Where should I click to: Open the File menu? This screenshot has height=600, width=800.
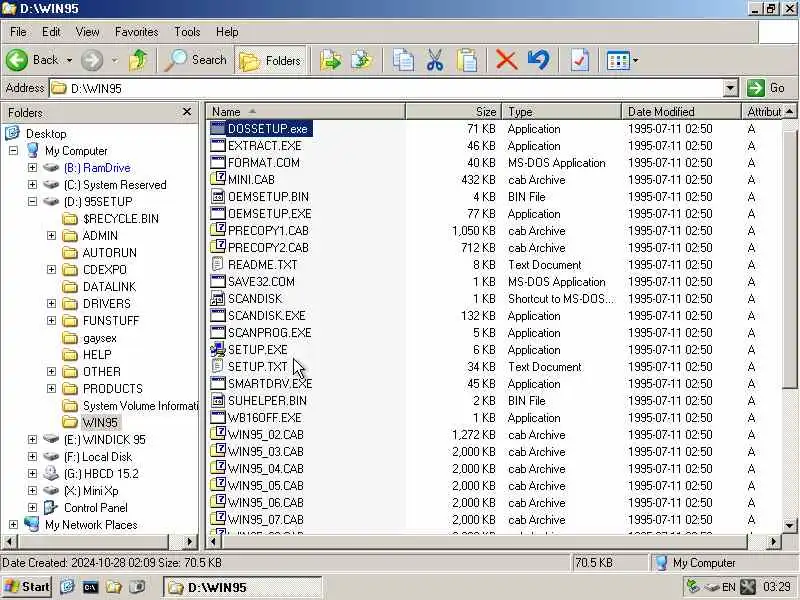[18, 32]
